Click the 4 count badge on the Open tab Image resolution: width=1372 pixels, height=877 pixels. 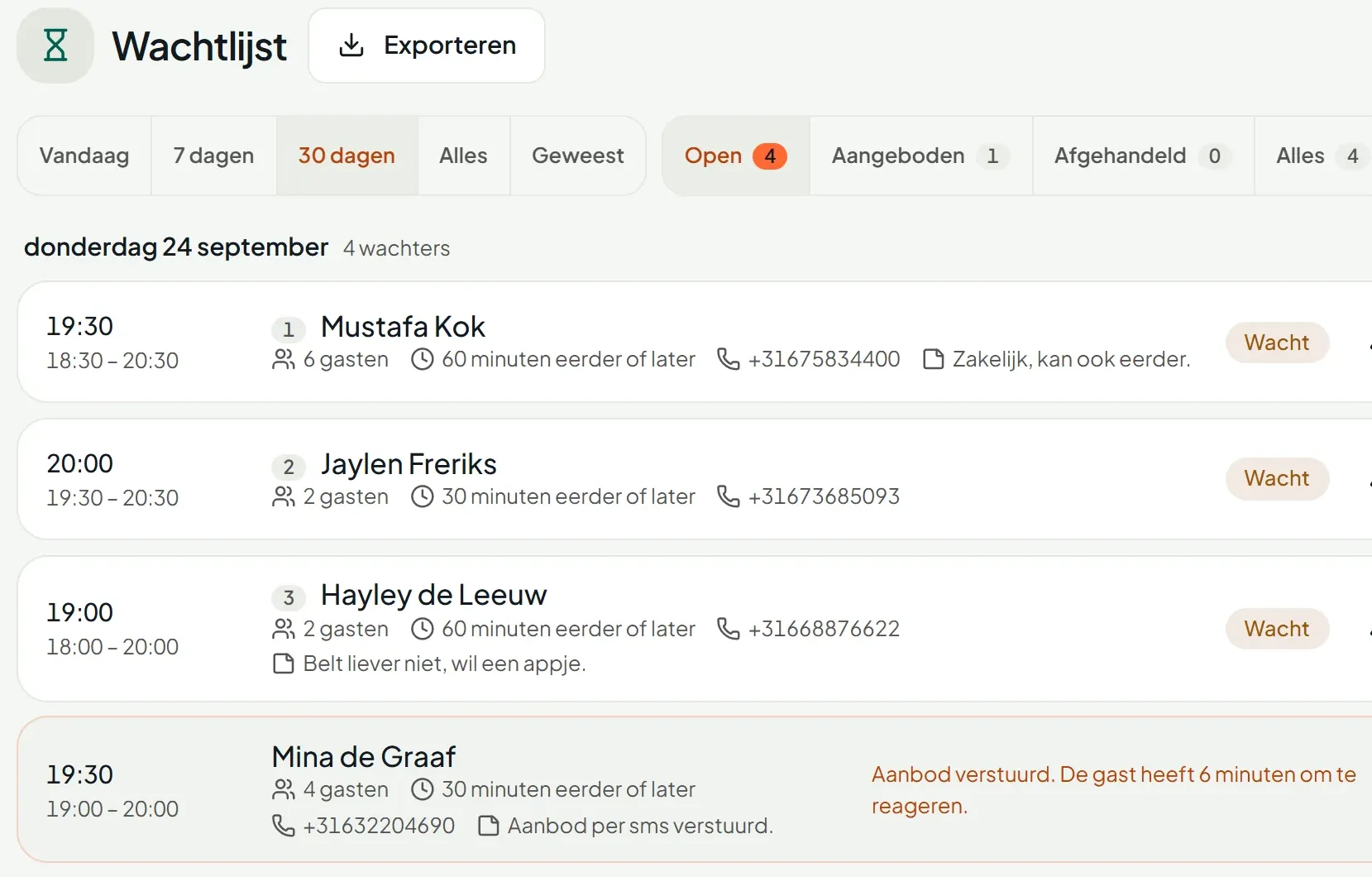coord(770,156)
